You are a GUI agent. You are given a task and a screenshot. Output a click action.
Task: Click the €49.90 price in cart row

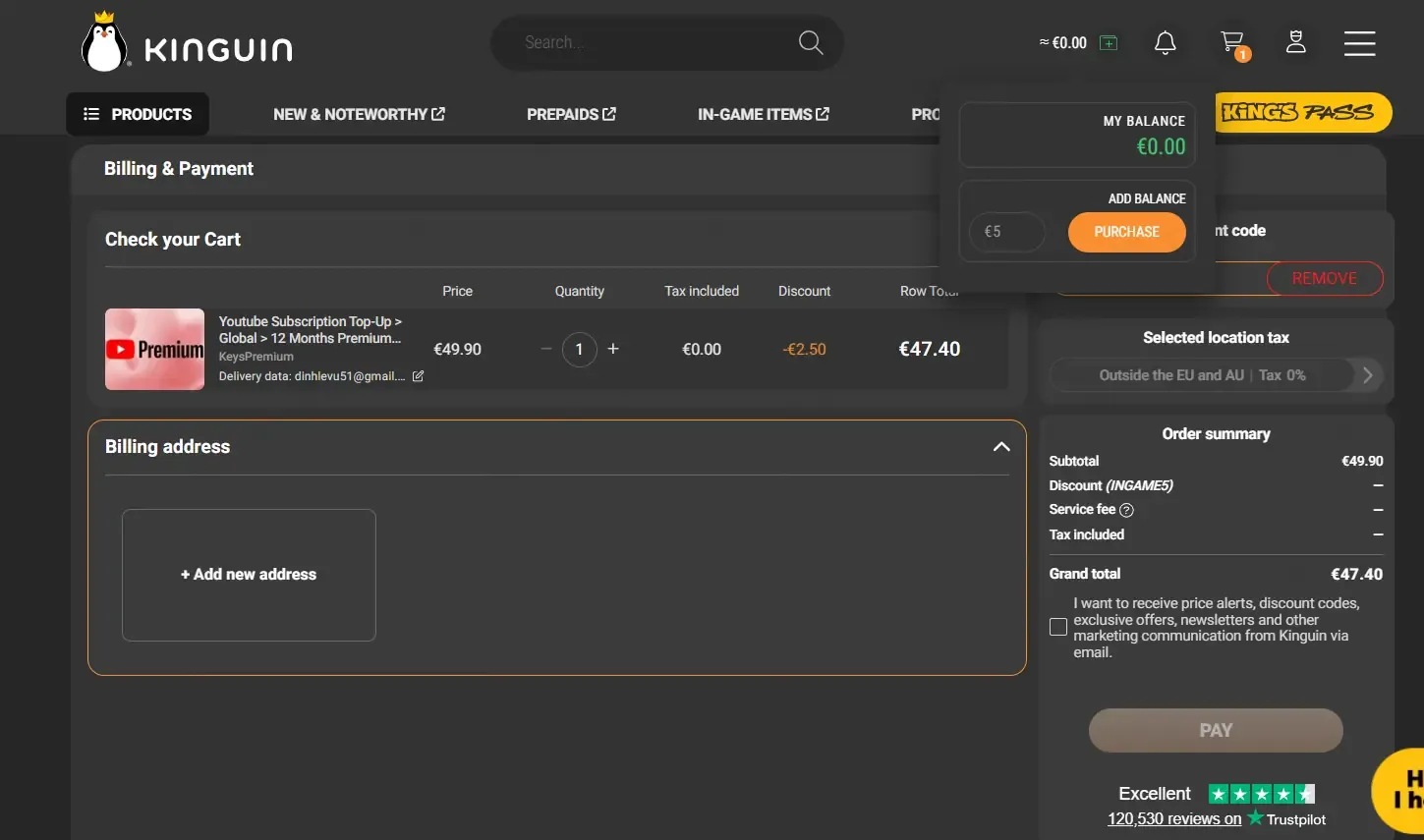coord(458,349)
